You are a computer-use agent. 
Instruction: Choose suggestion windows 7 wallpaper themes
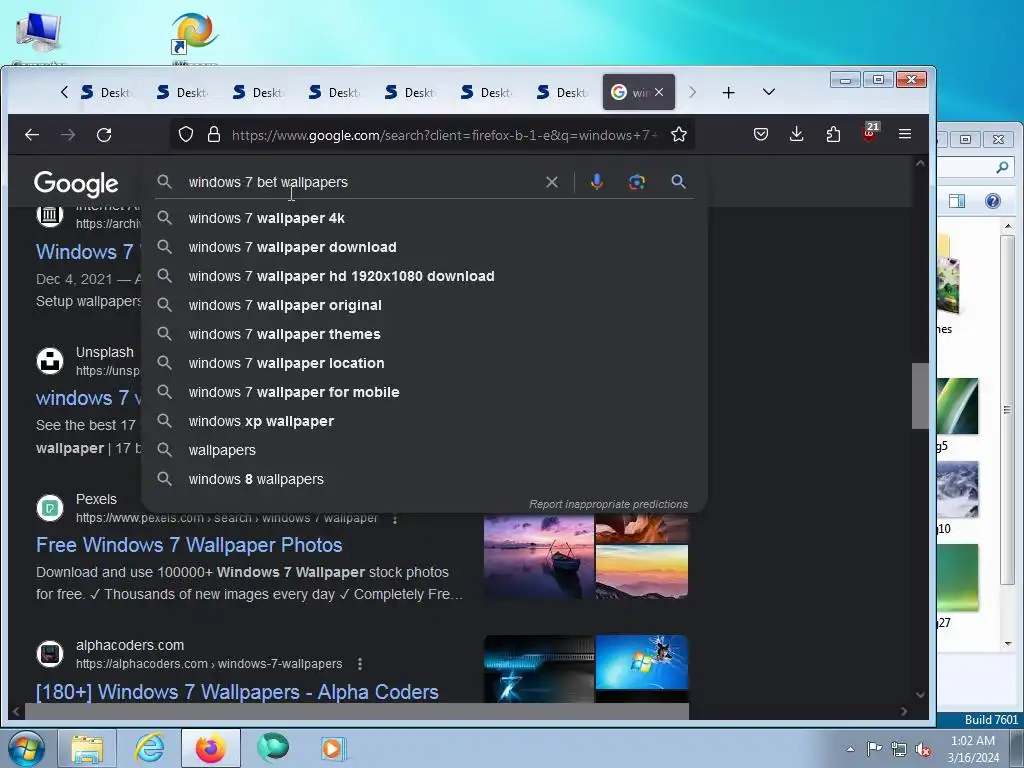(x=424, y=334)
